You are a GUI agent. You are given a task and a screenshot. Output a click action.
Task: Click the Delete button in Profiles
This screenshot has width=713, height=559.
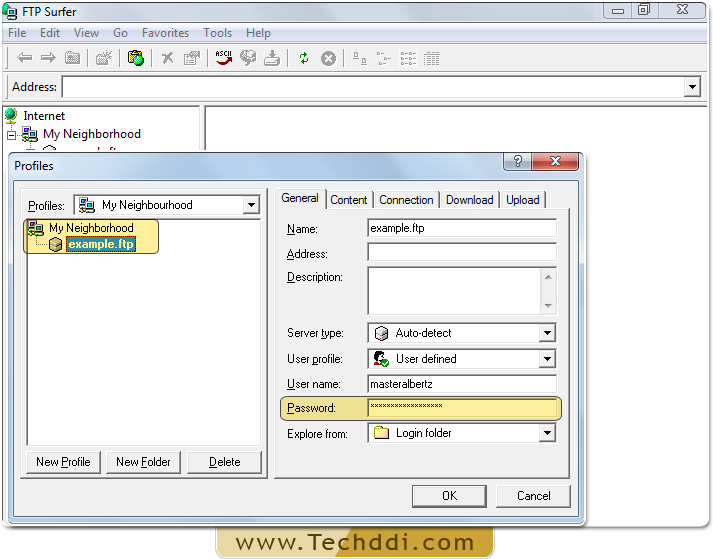pyautogui.click(x=225, y=462)
